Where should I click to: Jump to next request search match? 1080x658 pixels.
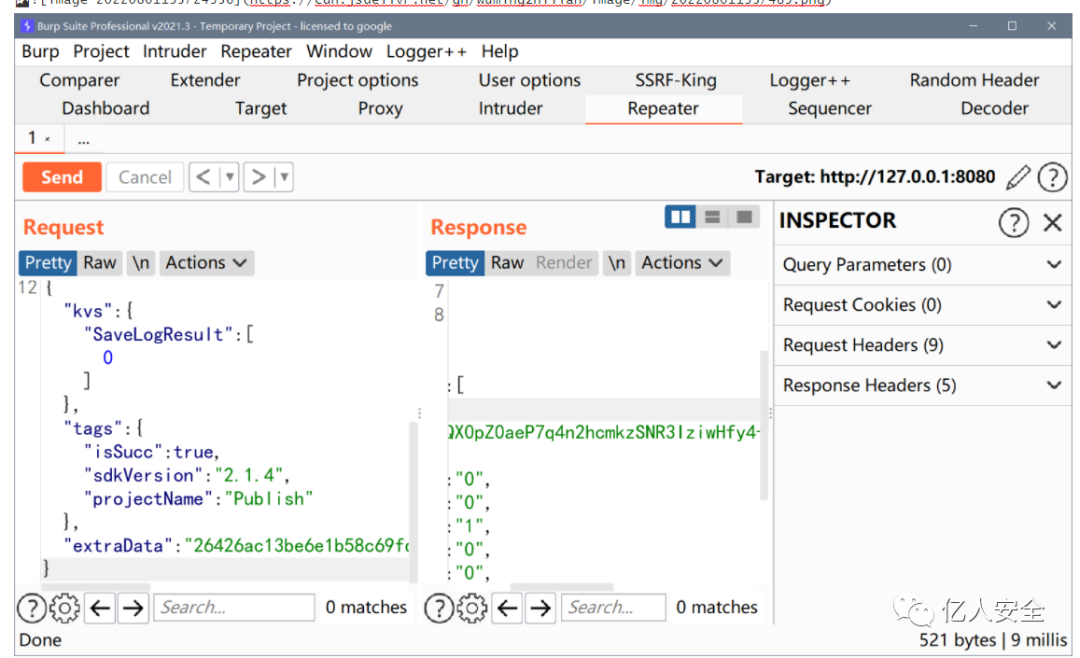[133, 608]
